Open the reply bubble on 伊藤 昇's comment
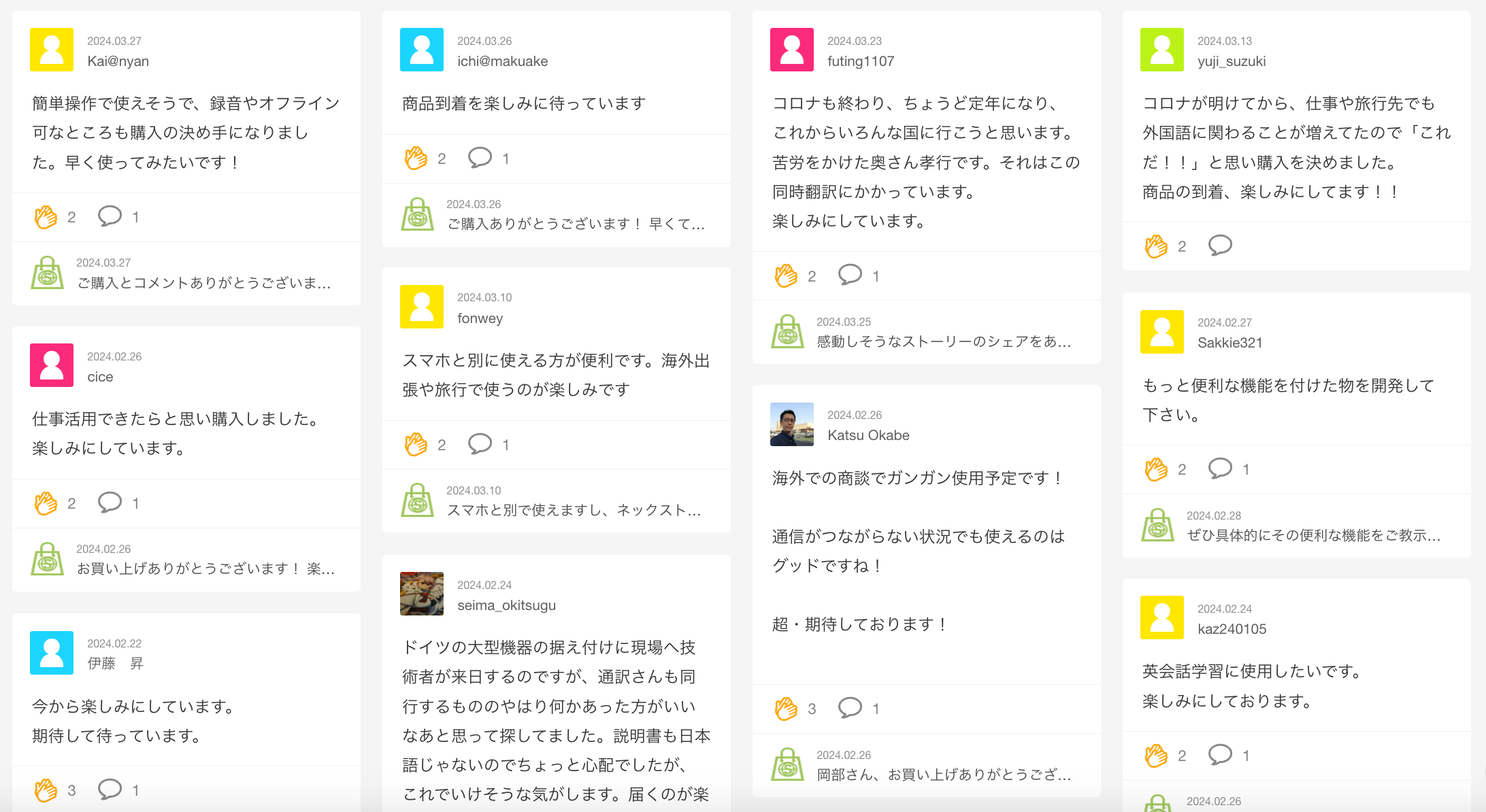 pos(110,790)
